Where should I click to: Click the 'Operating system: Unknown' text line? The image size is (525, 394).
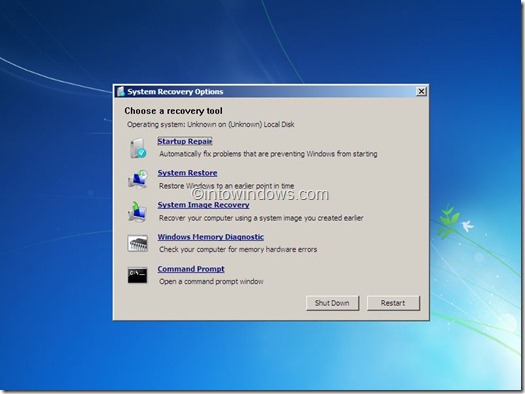(211, 125)
